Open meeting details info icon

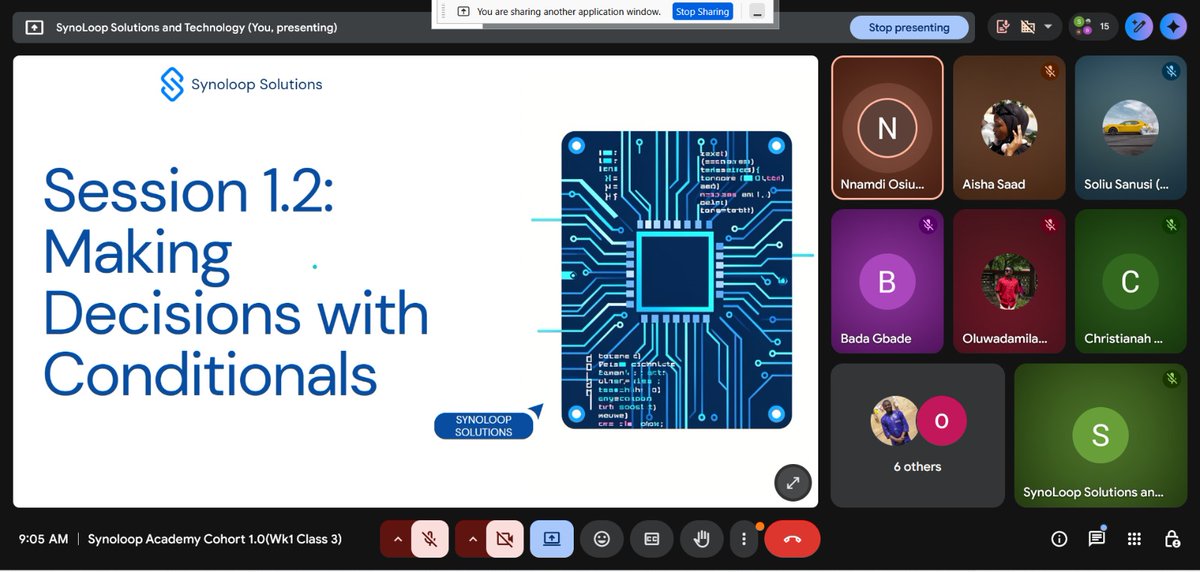1059,539
